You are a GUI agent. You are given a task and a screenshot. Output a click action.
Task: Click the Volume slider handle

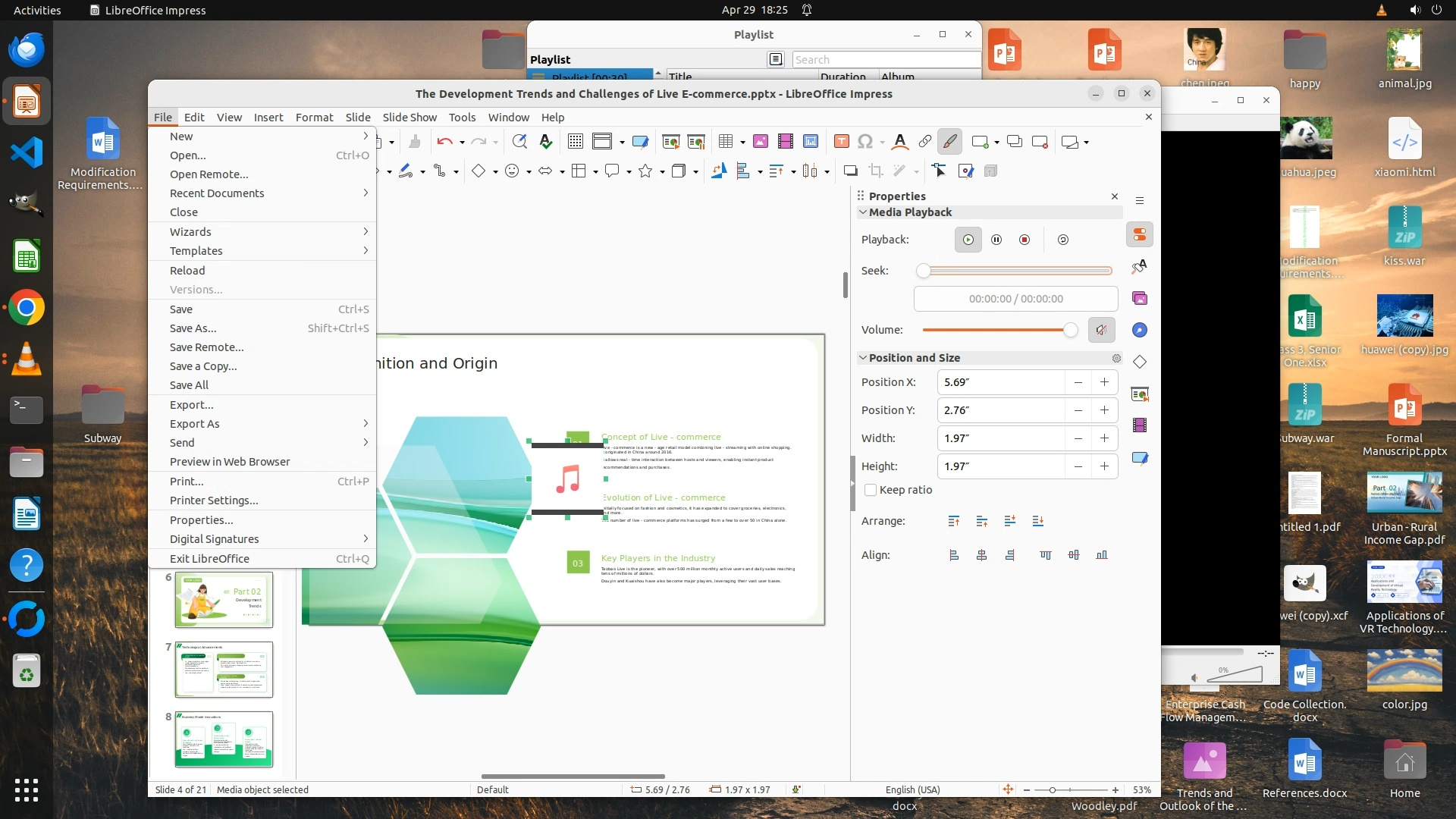tap(1070, 330)
